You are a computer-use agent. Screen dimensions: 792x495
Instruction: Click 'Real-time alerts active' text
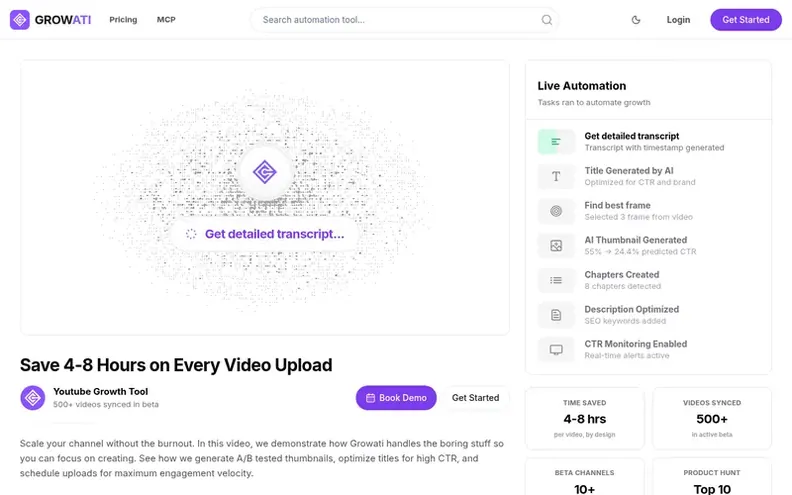coord(626,356)
